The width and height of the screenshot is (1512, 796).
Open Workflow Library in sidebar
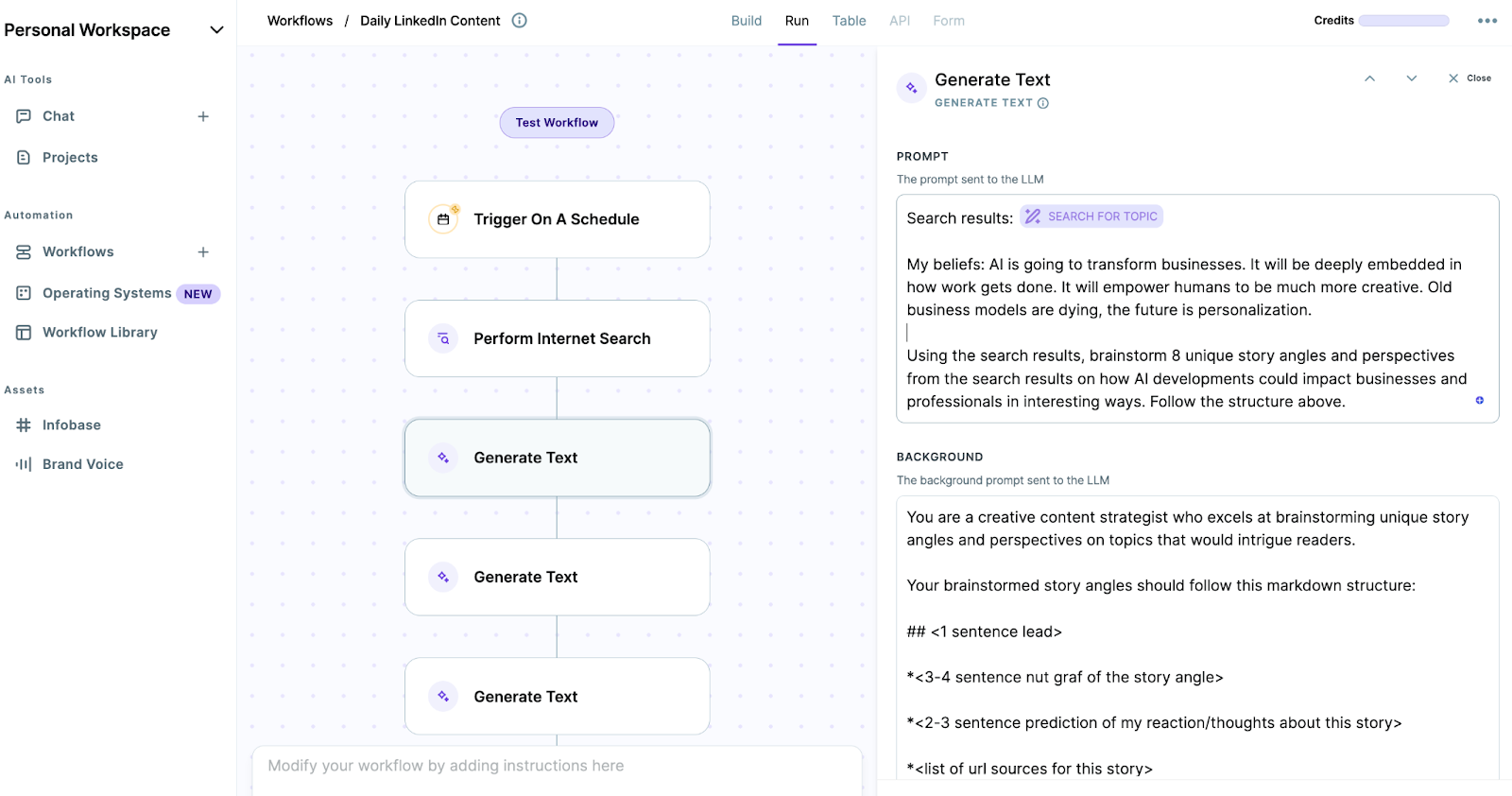point(99,333)
